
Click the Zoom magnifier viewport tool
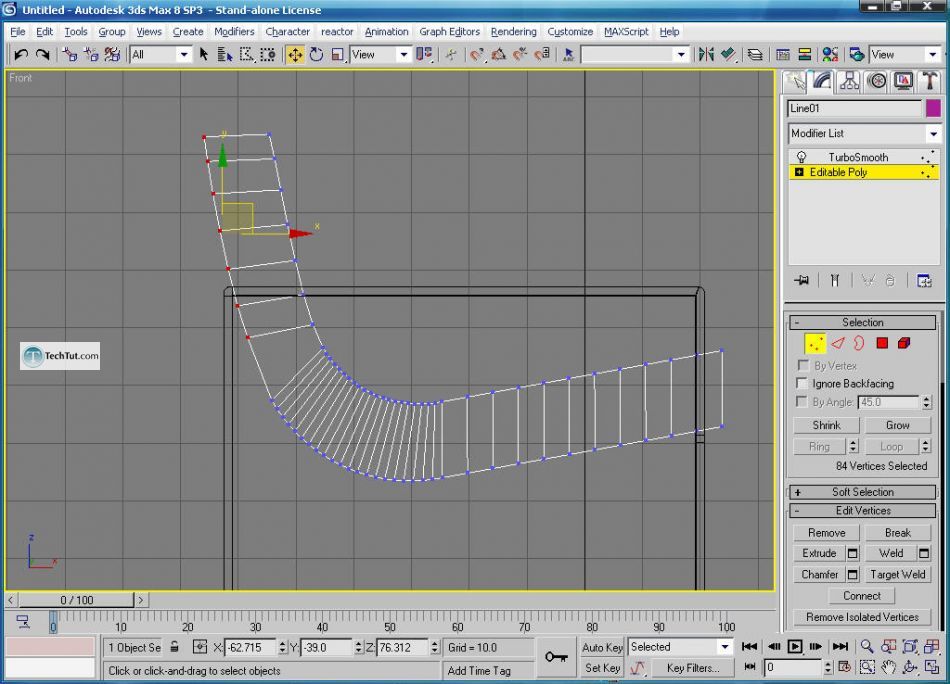point(867,647)
